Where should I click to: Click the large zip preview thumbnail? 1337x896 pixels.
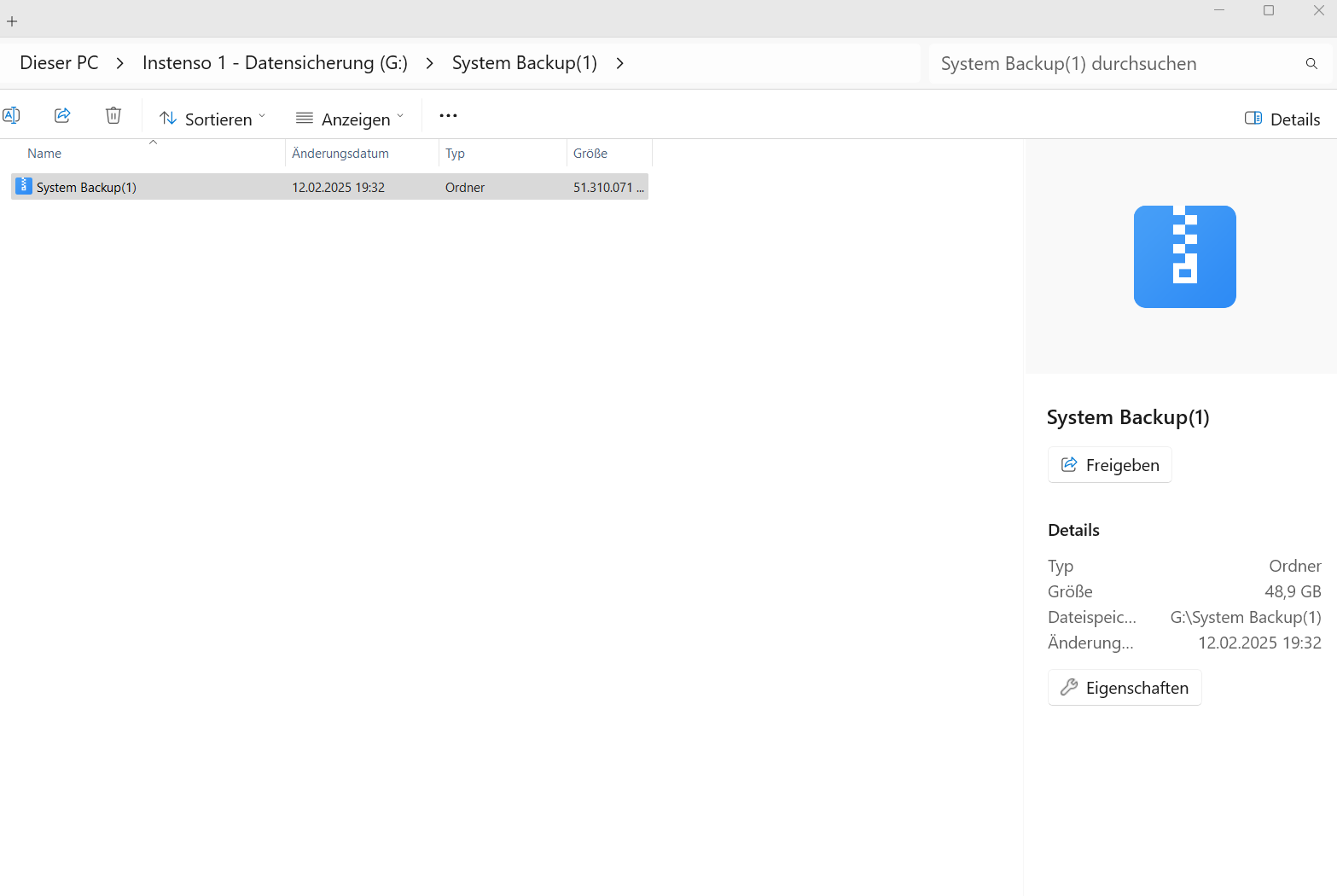pyautogui.click(x=1184, y=257)
